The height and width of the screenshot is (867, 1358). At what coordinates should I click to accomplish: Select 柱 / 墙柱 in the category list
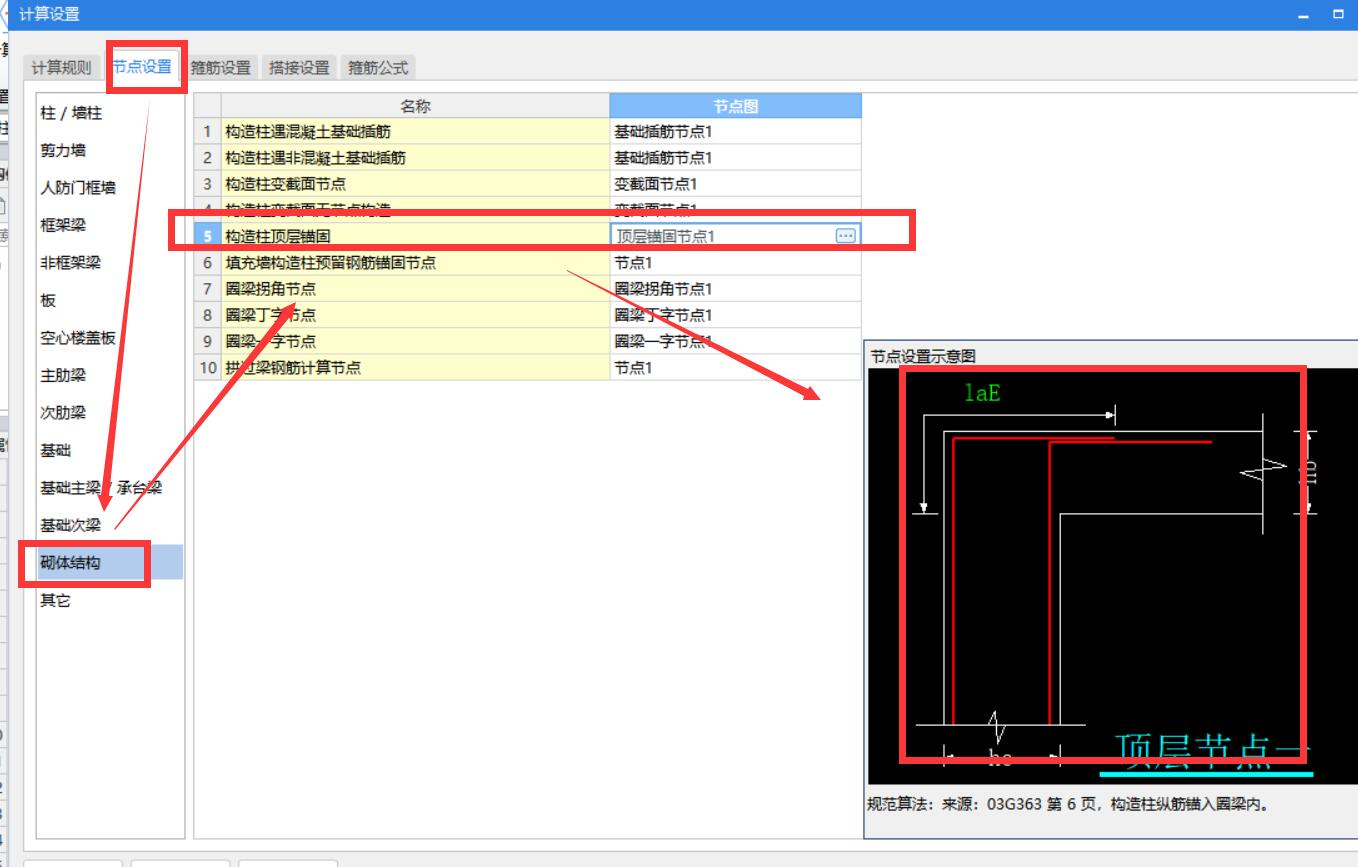click(x=110, y=113)
